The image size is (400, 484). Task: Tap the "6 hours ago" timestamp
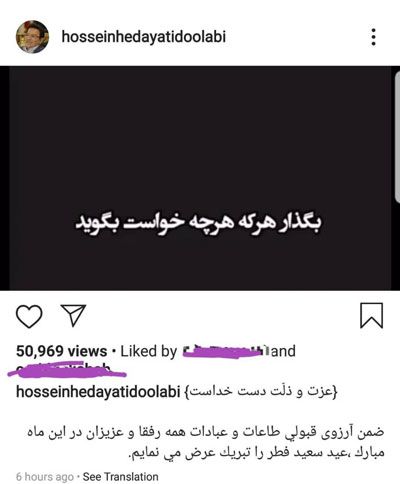coord(45,477)
